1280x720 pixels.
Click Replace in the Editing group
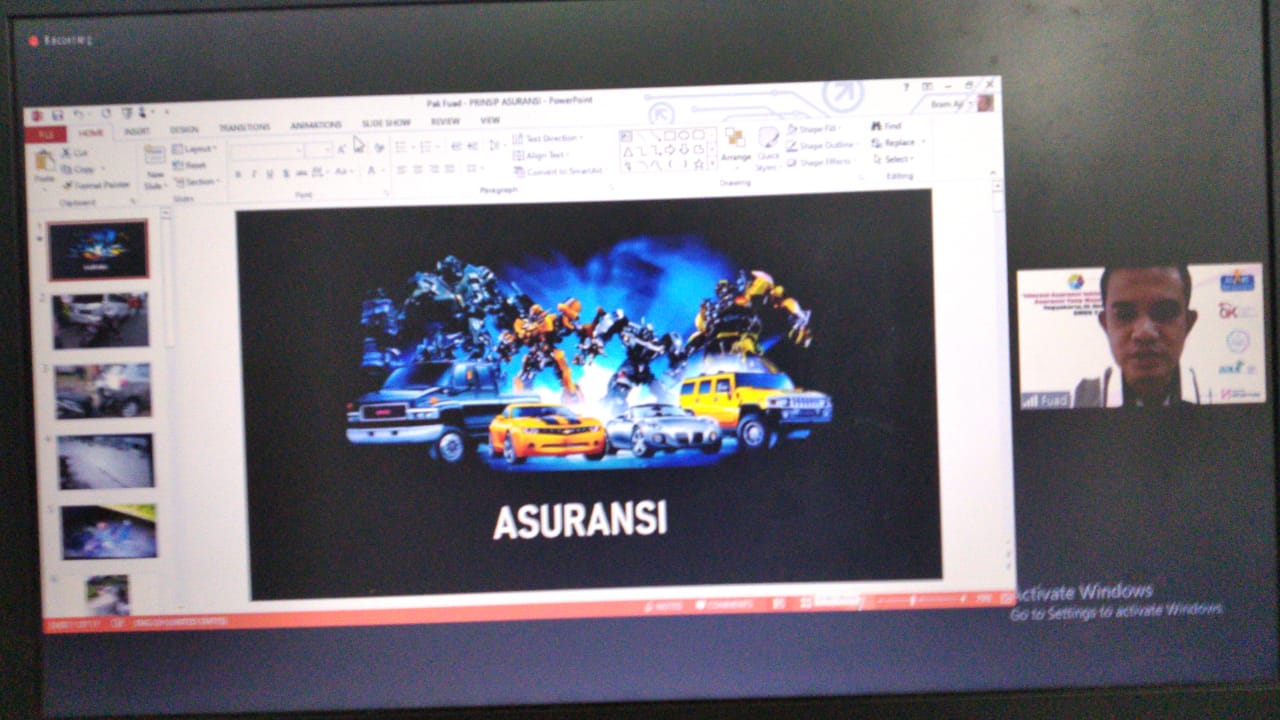click(x=897, y=142)
